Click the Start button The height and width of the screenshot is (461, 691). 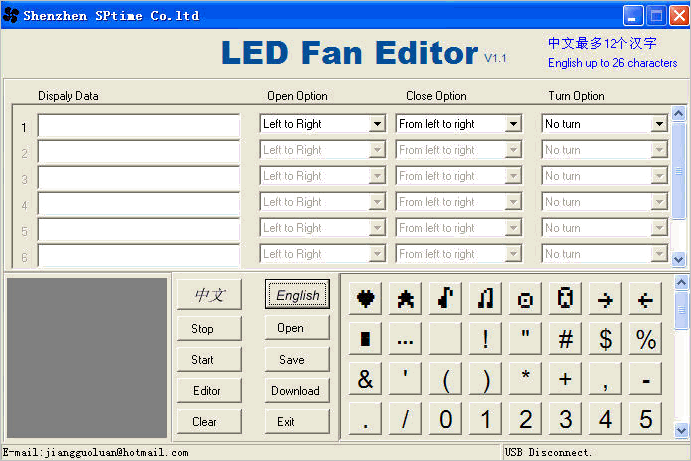pos(209,360)
